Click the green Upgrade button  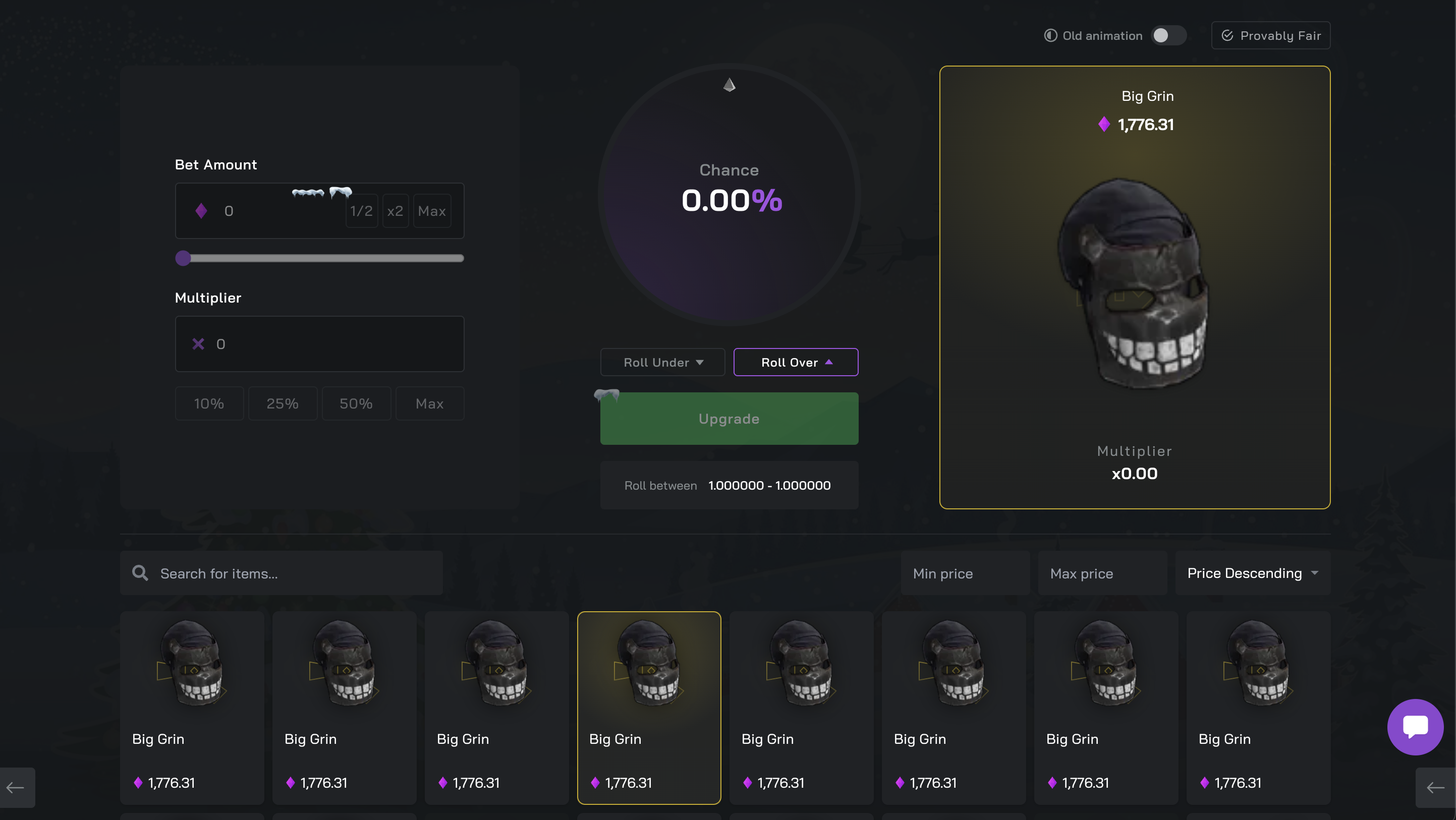tap(729, 419)
